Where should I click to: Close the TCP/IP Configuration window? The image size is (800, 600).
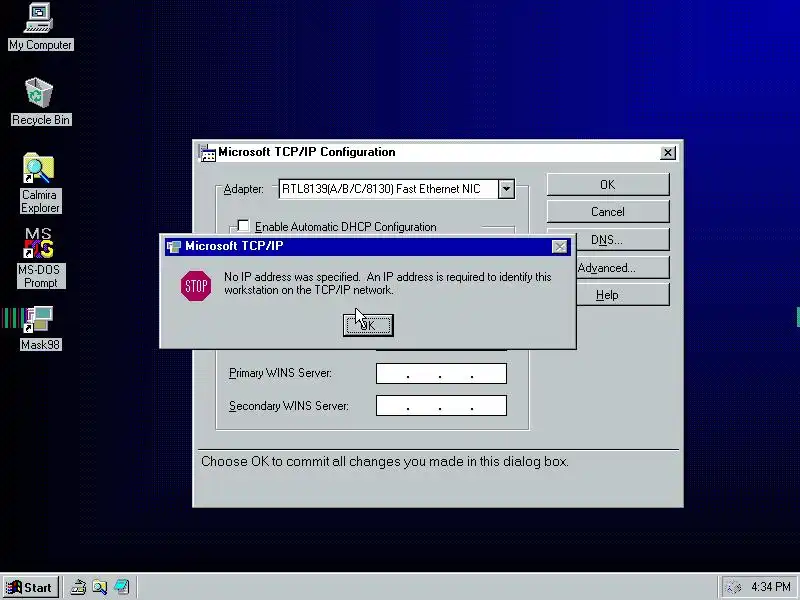click(668, 153)
